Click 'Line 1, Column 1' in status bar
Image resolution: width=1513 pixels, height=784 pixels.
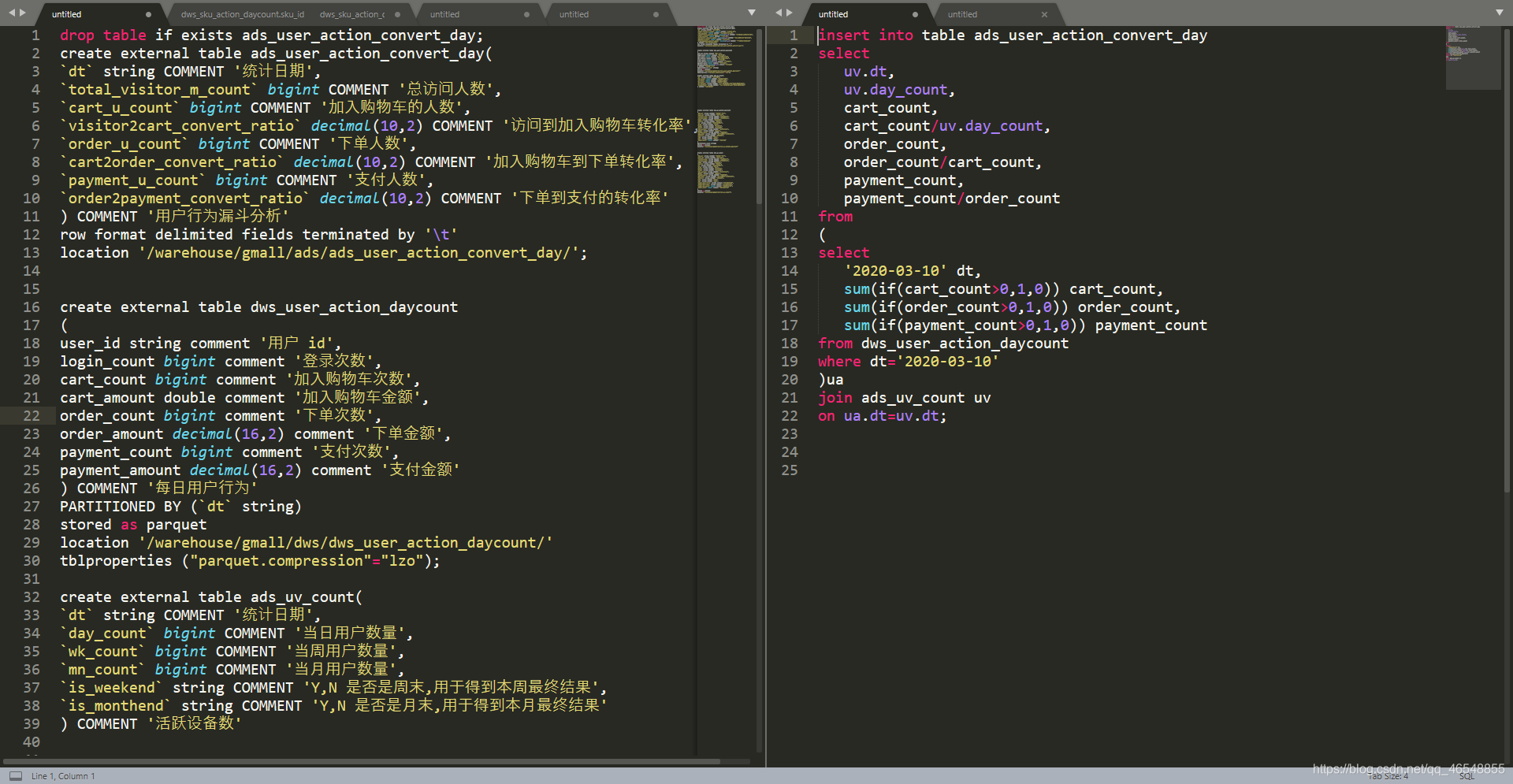pyautogui.click(x=63, y=776)
